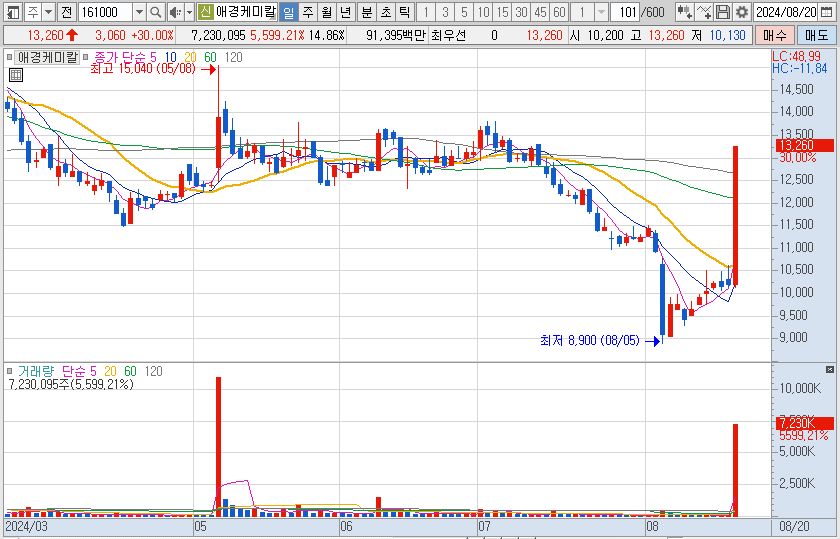Click the bar count field showing 101
The height and width of the screenshot is (539, 840).
tap(625, 12)
